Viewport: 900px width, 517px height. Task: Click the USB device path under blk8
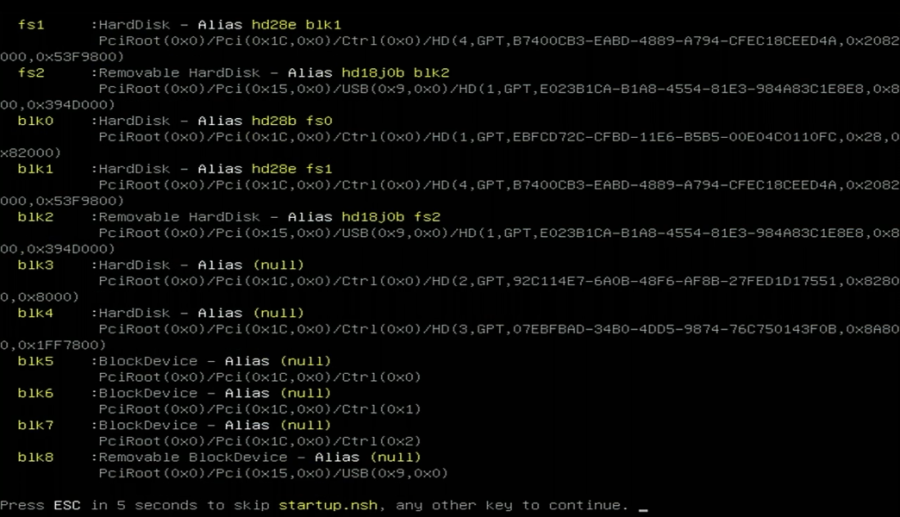(273, 473)
